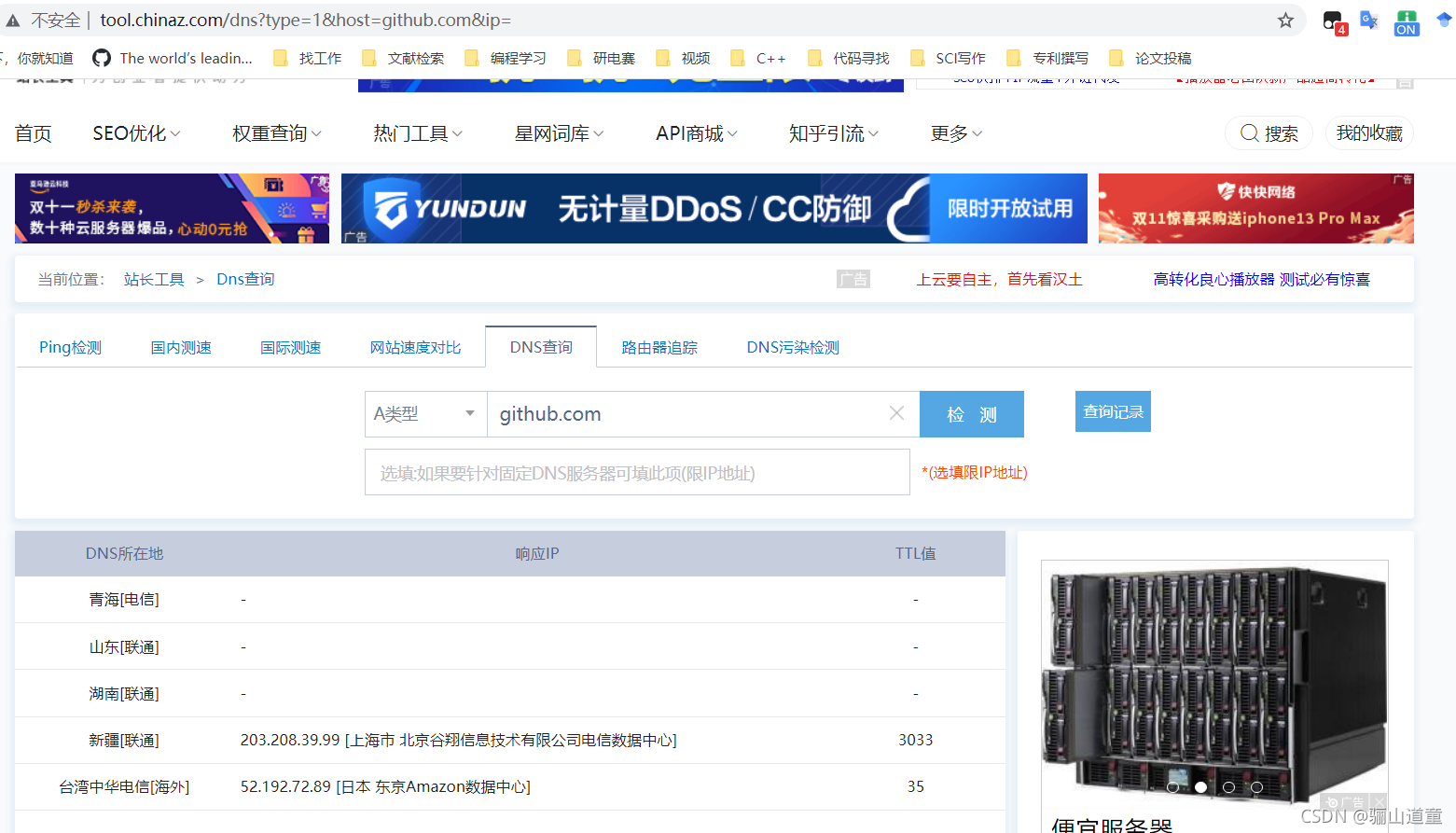Click the 山东[联通] row label
The height and width of the screenshot is (833, 1456).
pos(124,646)
